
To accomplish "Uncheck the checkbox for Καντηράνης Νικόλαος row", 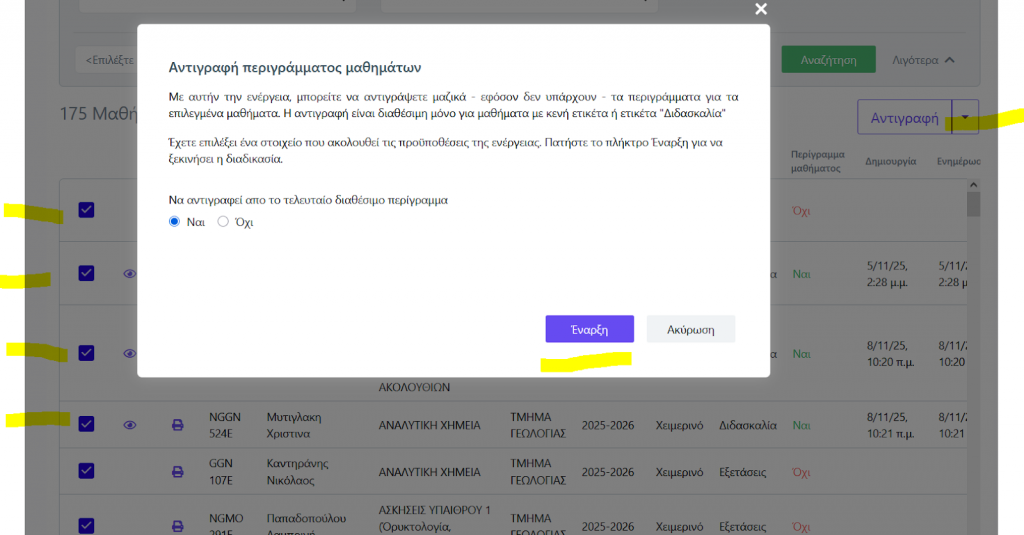I will pyautogui.click(x=86, y=471).
